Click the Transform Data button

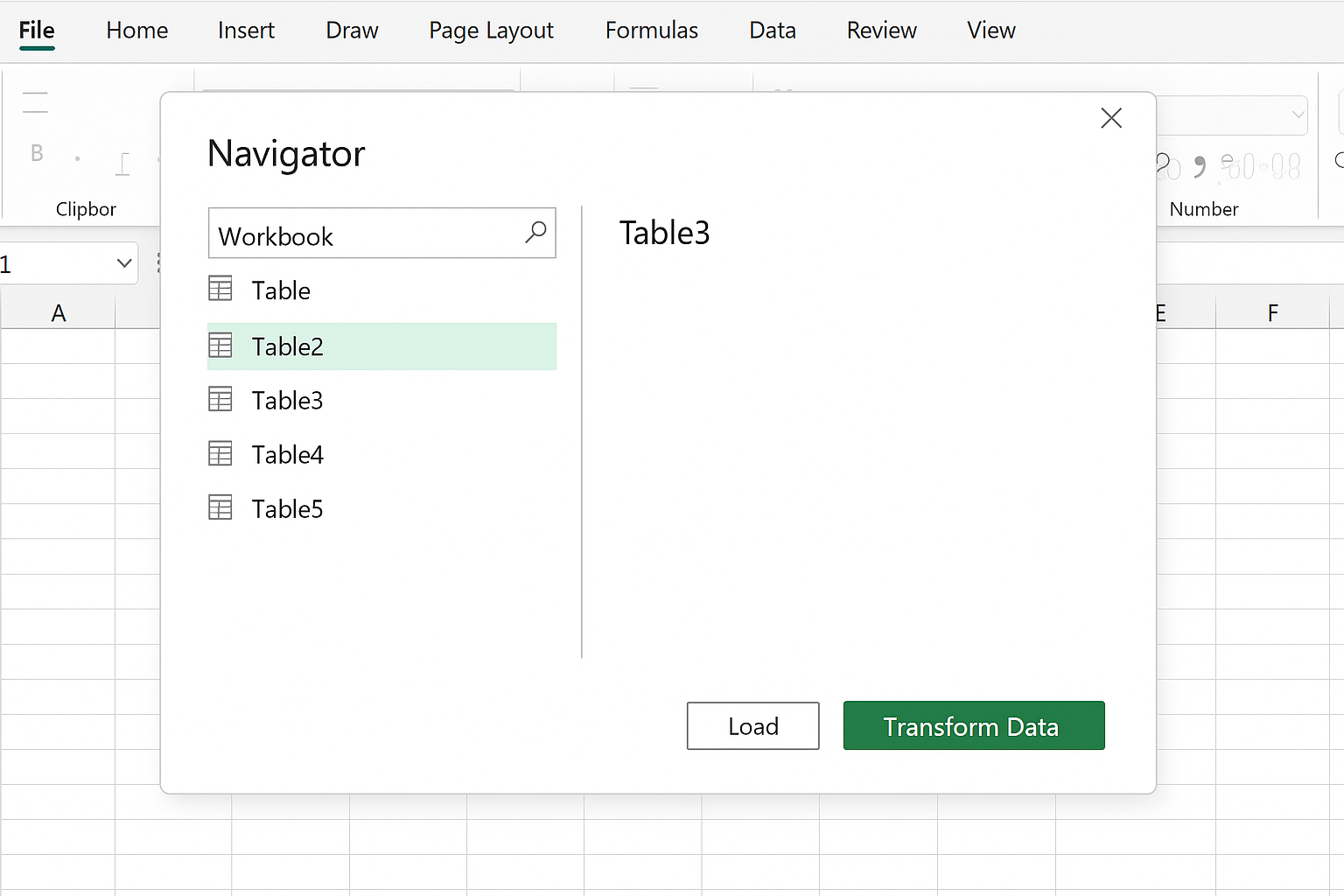tap(974, 725)
